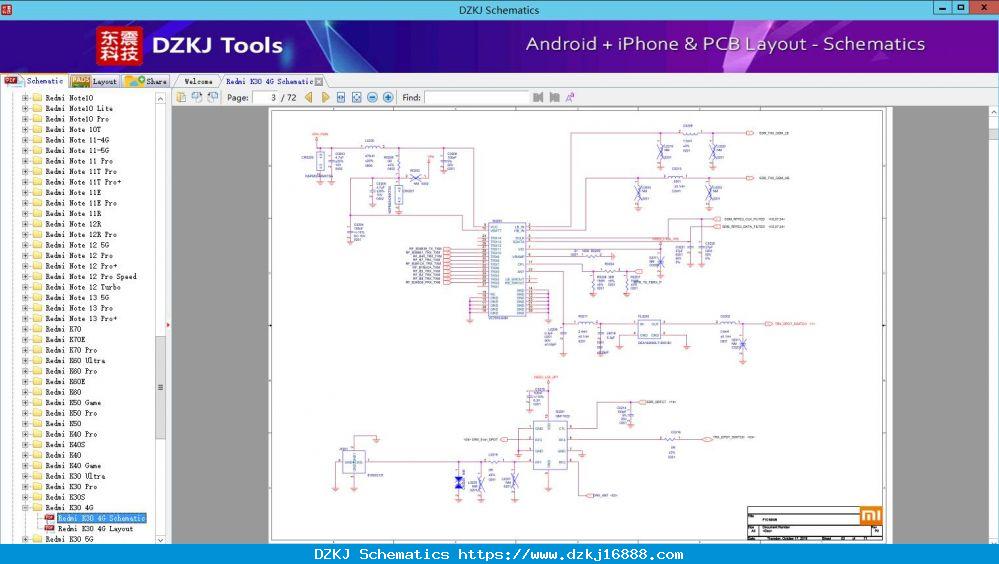Expand the Redmi Note 13 Pro+ node
The height and width of the screenshot is (564, 999).
coord(25,319)
